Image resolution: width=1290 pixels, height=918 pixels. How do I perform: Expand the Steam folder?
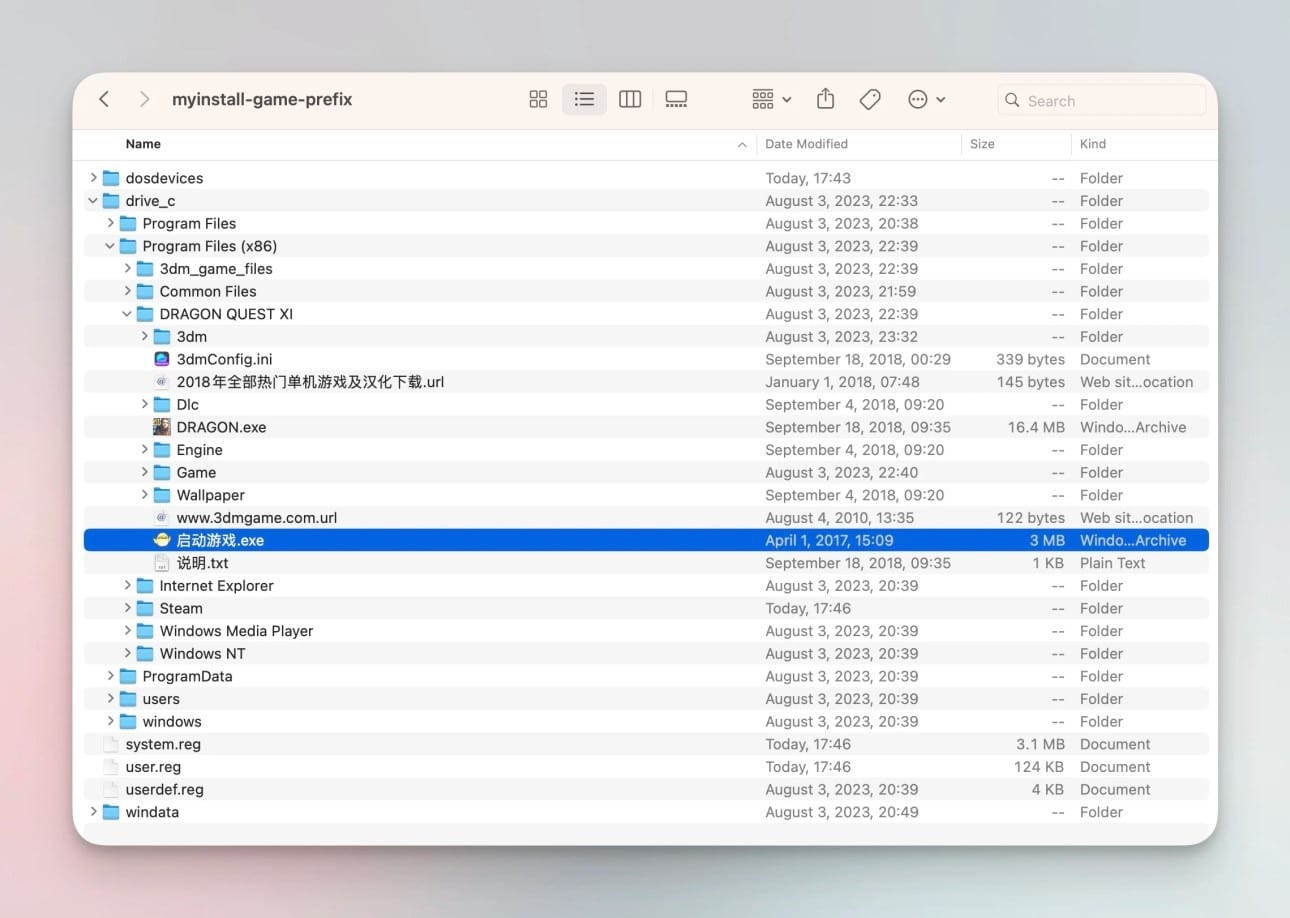pyautogui.click(x=127, y=608)
